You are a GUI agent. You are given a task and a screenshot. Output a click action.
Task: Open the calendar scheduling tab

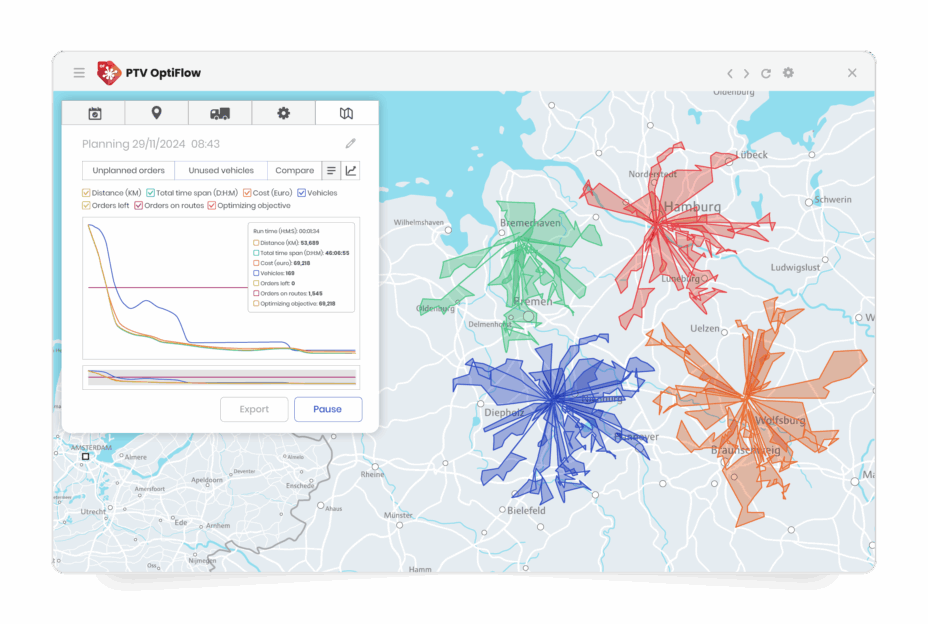95,113
